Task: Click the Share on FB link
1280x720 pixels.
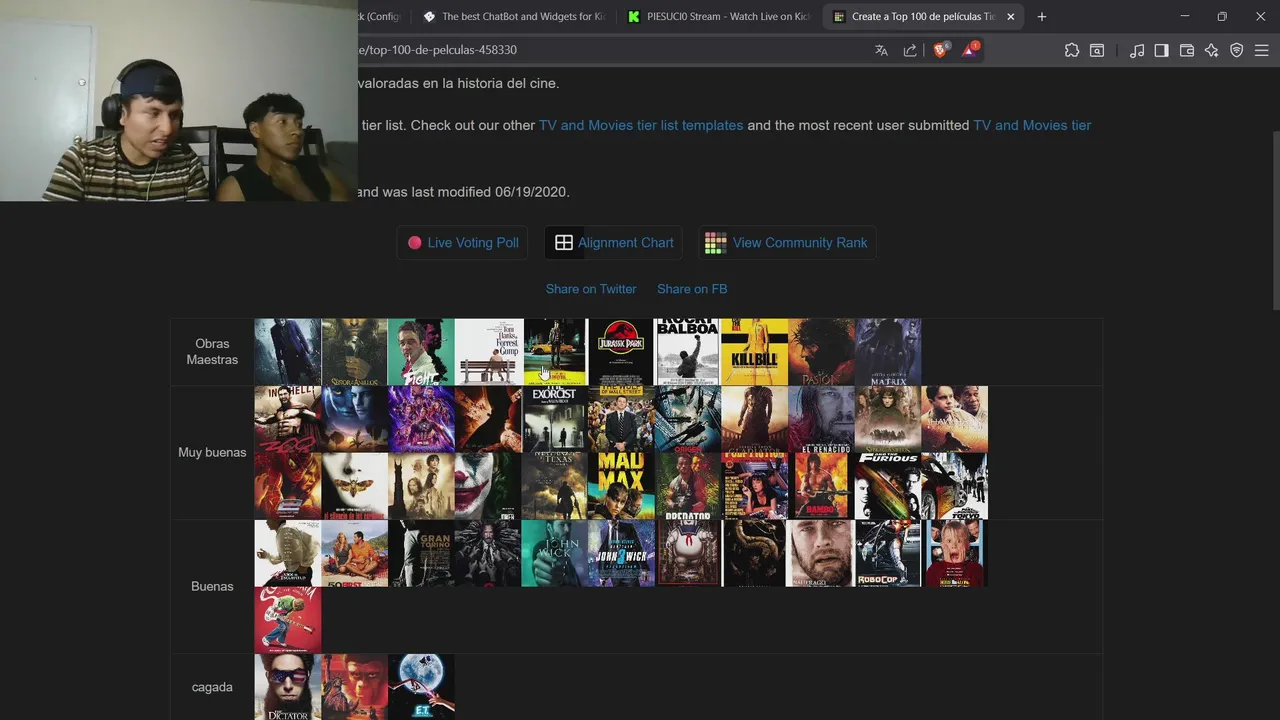Action: pos(692,289)
